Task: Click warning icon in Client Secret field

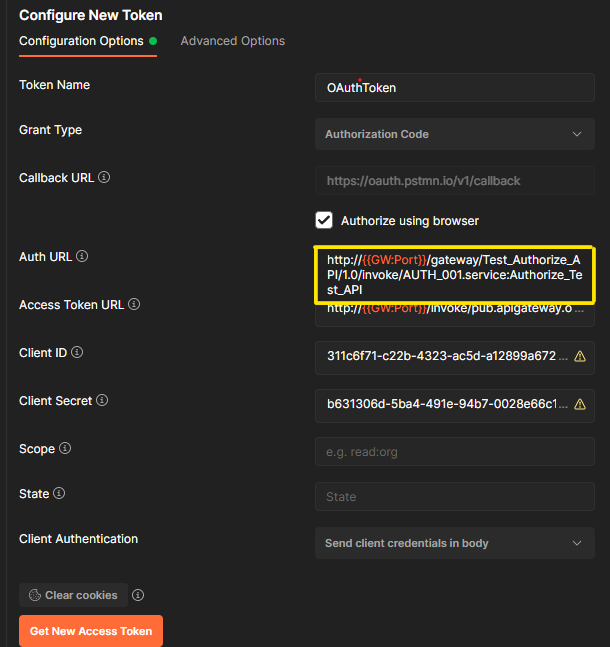Action: (x=579, y=404)
